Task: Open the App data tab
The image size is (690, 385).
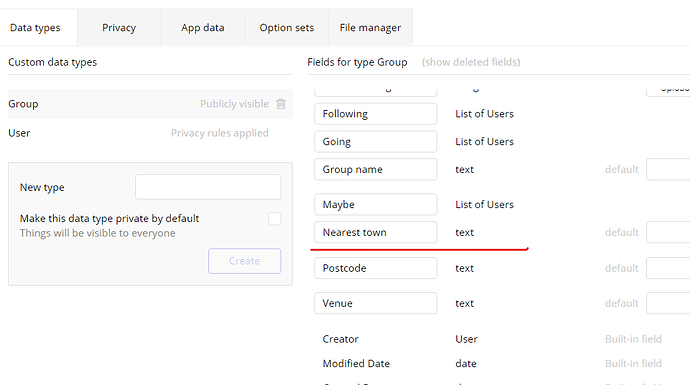Action: coord(202,28)
